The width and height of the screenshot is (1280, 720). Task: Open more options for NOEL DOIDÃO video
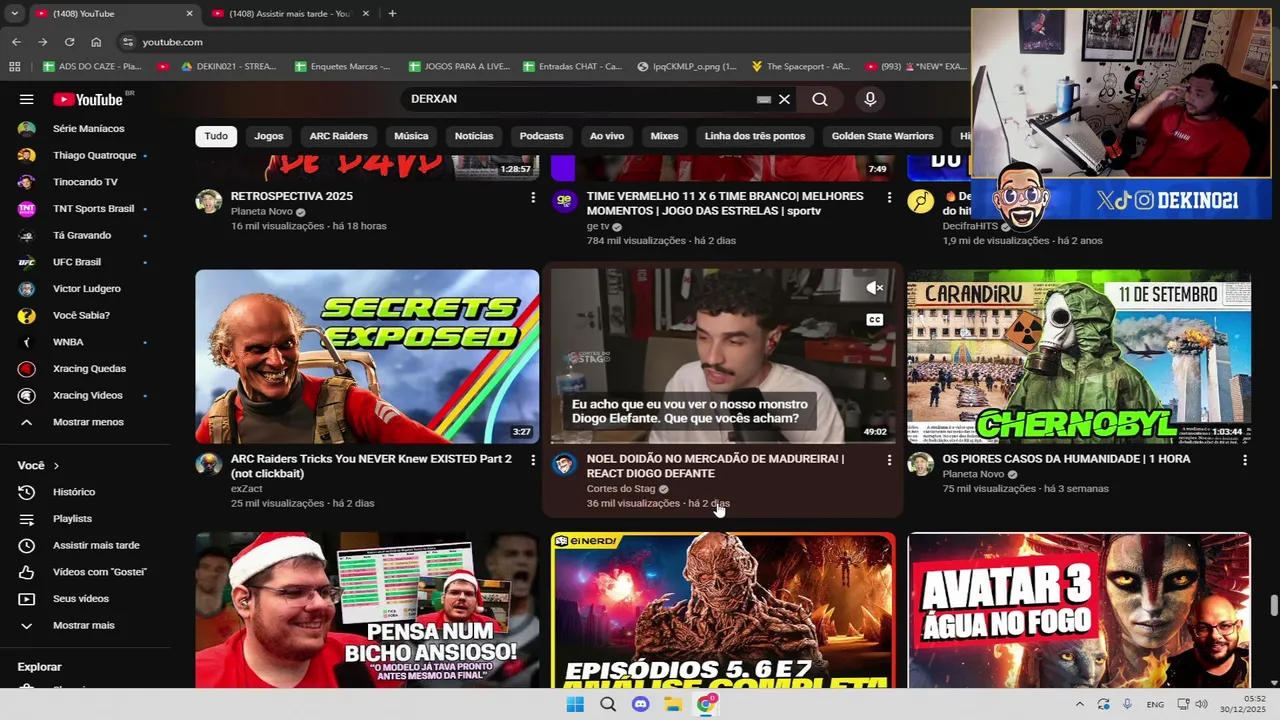(x=889, y=460)
